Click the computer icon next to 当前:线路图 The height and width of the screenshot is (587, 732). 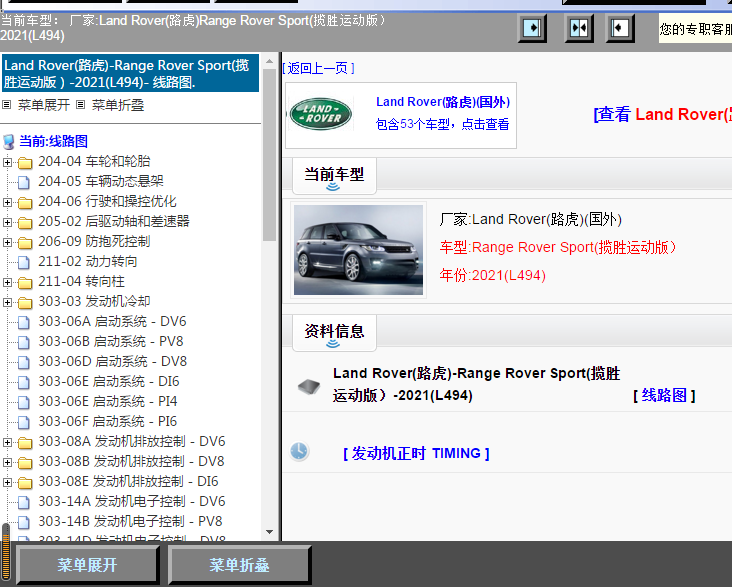[x=8, y=141]
